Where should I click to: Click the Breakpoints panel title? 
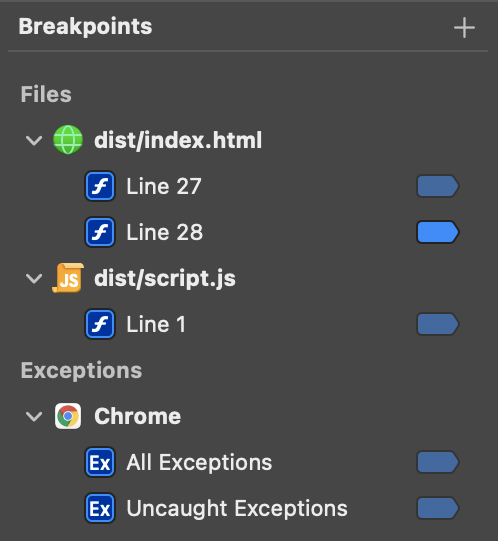[x=85, y=27]
